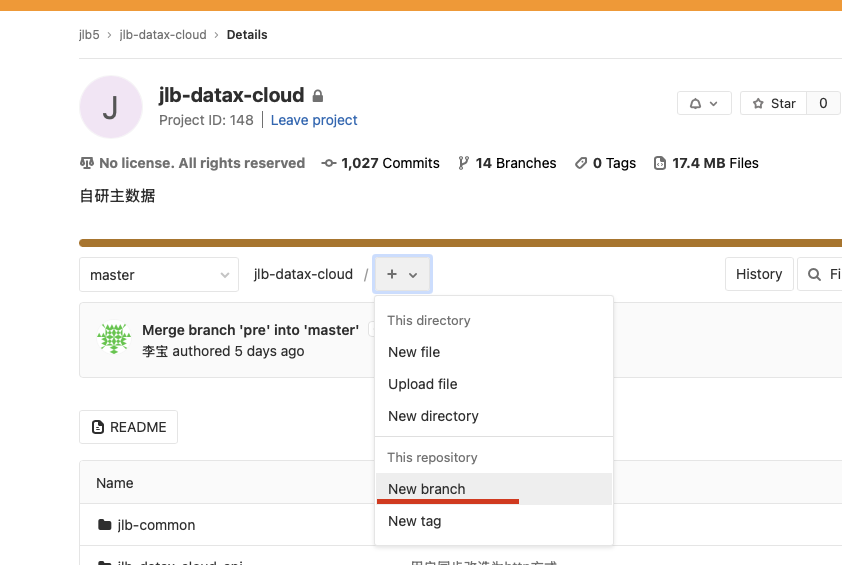Click the search magnifier icon near History
Viewport: 842px width, 565px height.
814,274
